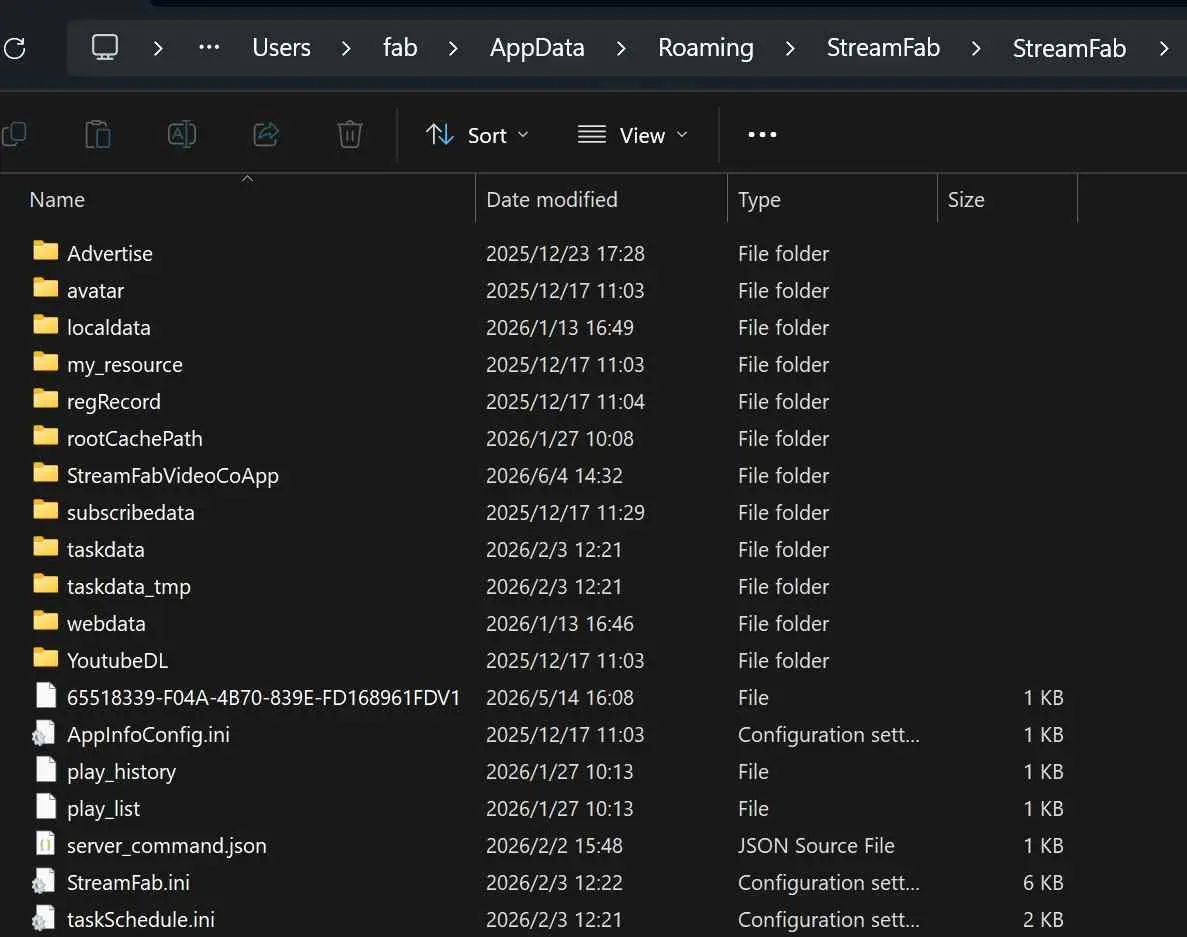Click the play_list file icon

[45, 807]
